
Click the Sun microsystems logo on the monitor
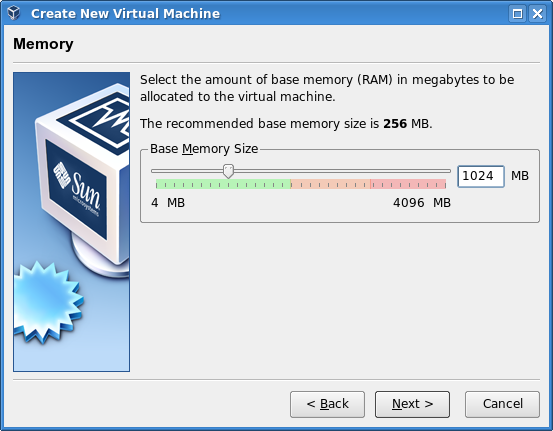coord(77,189)
